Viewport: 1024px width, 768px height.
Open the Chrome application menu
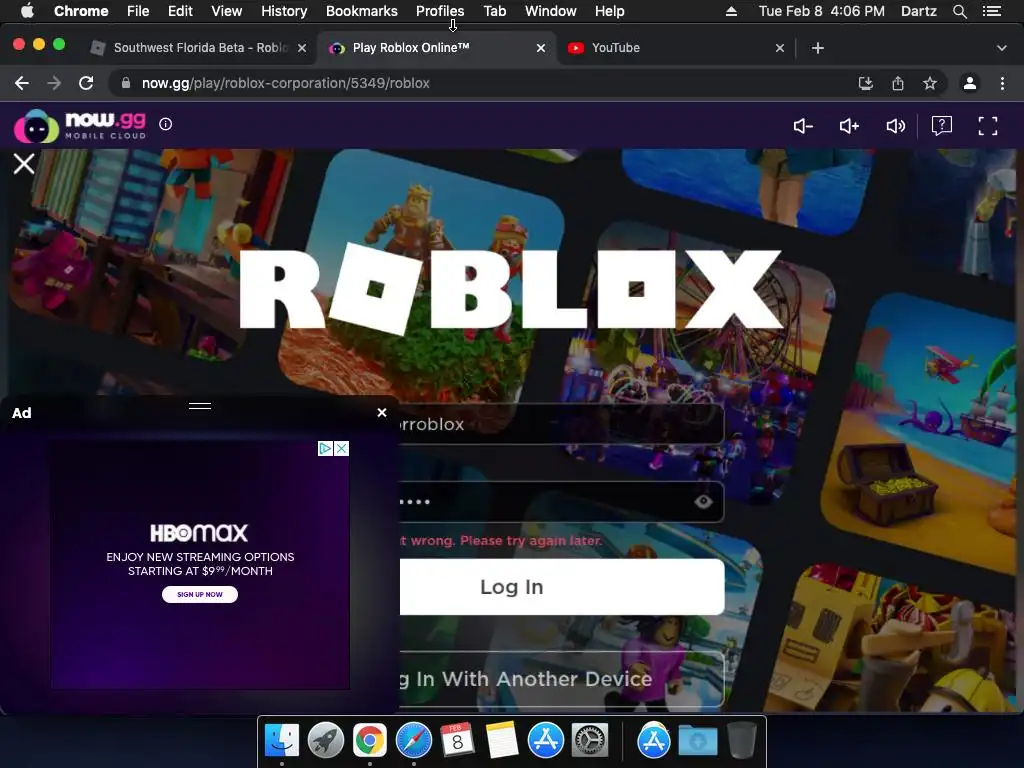81,11
